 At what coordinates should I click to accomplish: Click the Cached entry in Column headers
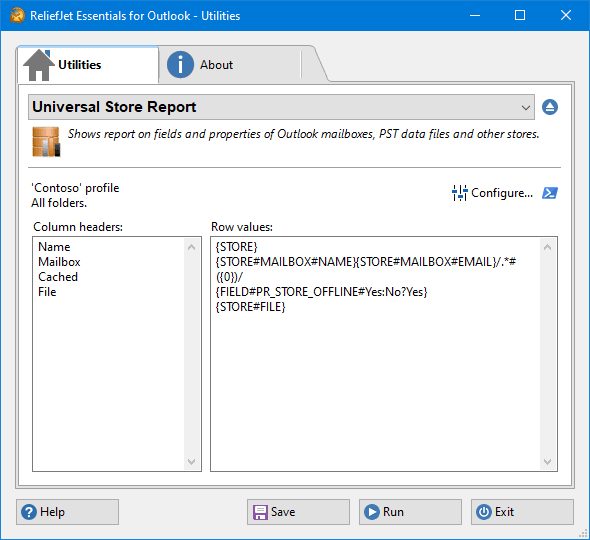pos(58,277)
